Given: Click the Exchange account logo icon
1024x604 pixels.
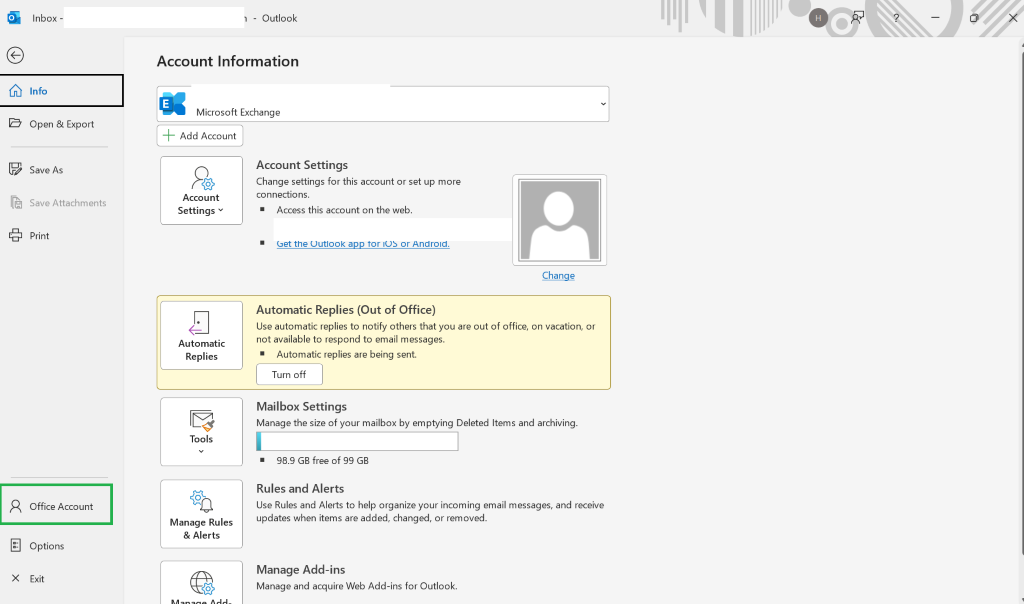Looking at the screenshot, I should coord(172,104).
